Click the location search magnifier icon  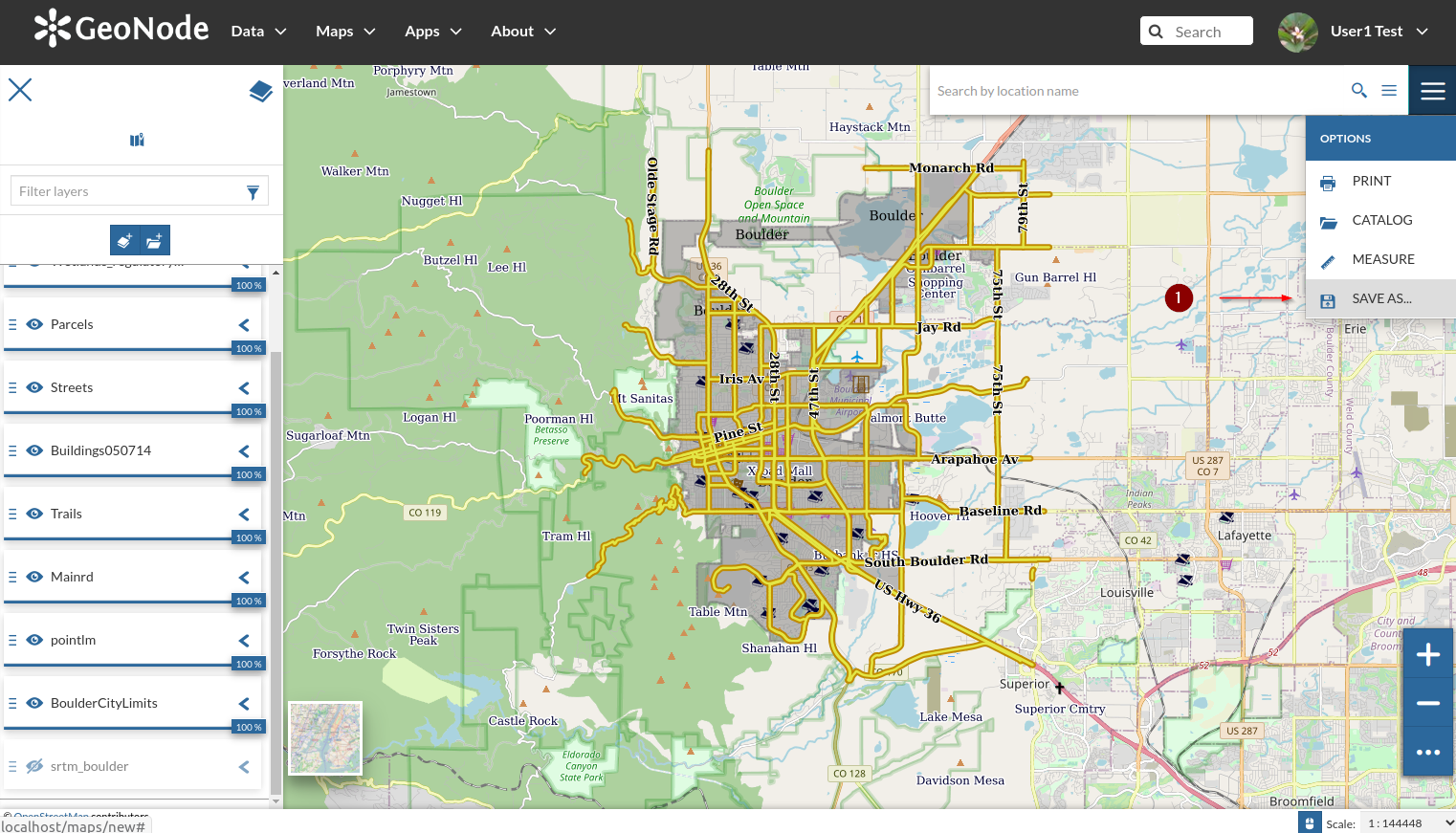pyautogui.click(x=1358, y=90)
